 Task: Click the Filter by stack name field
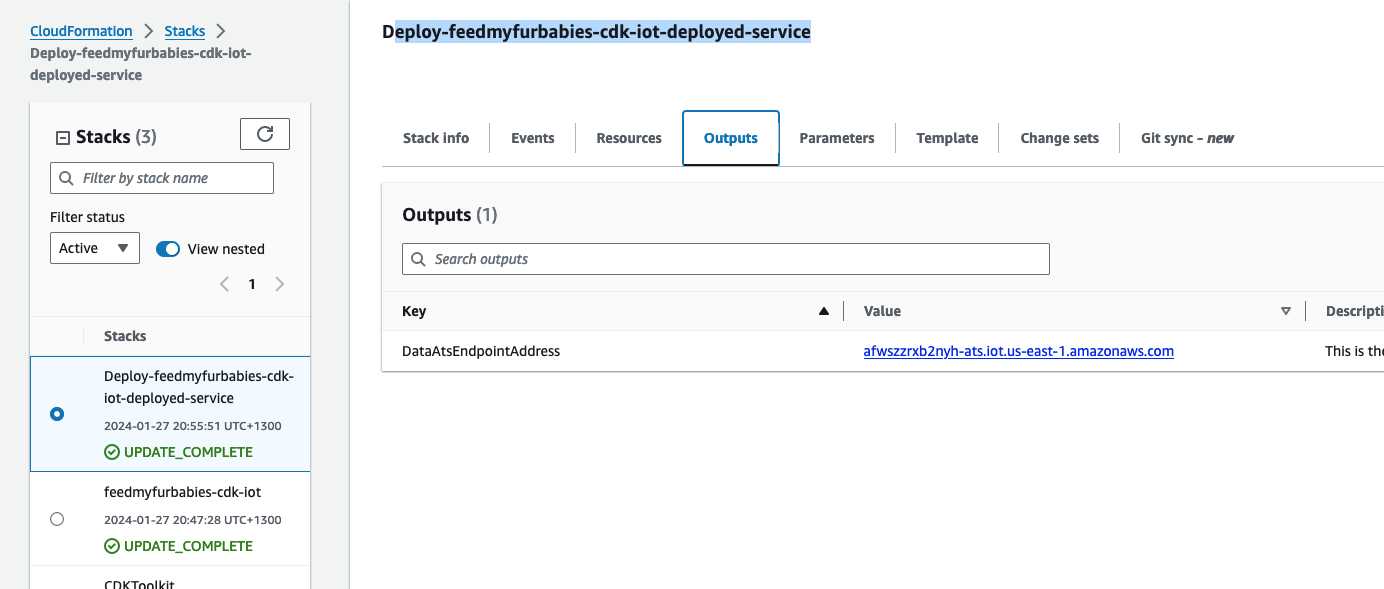pyautogui.click(x=162, y=178)
